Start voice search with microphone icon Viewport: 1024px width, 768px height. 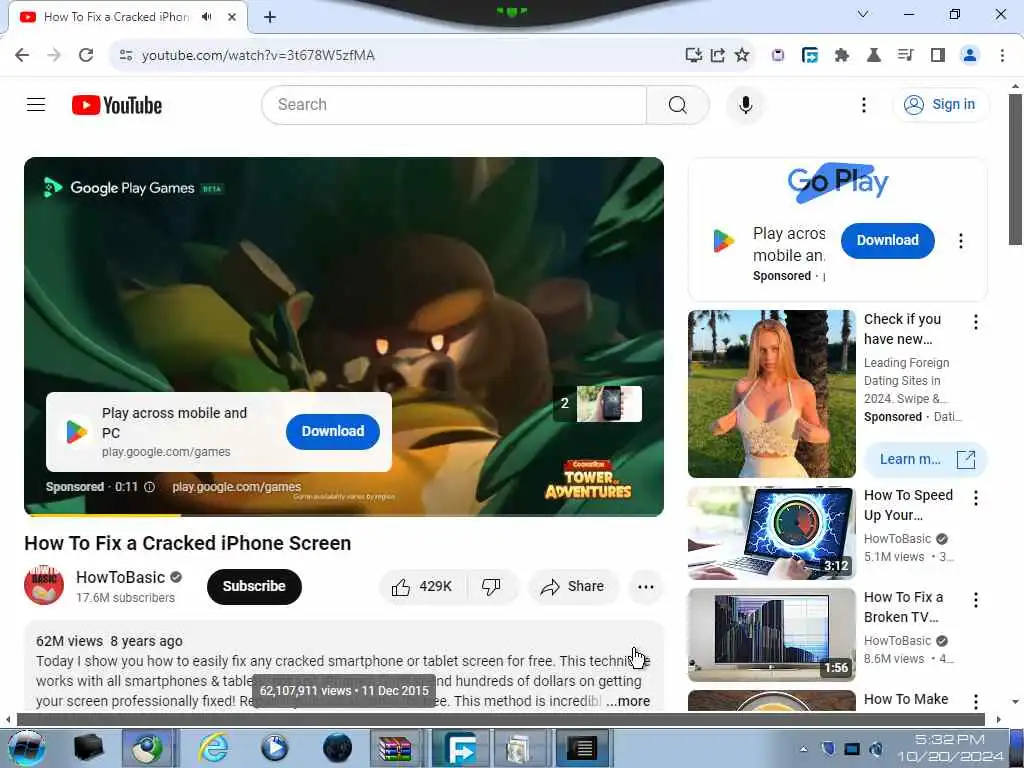745,104
